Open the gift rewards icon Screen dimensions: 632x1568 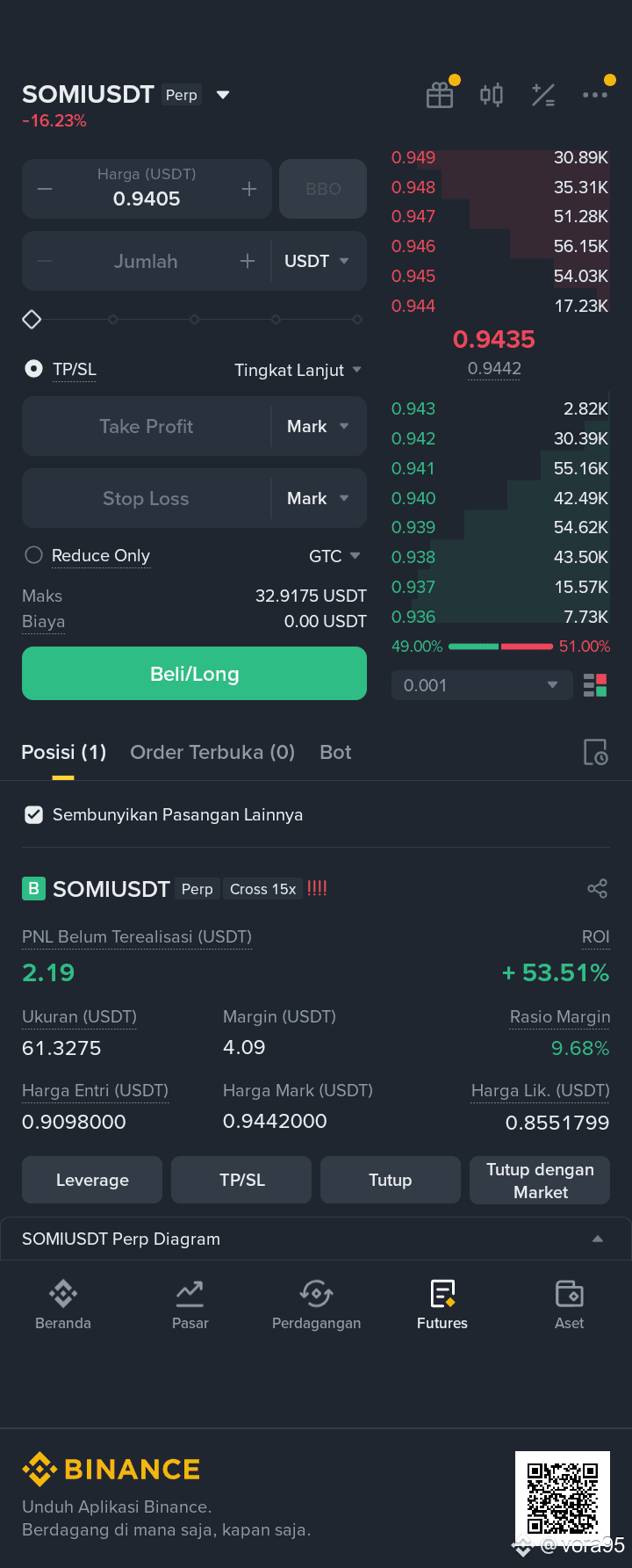[440, 95]
